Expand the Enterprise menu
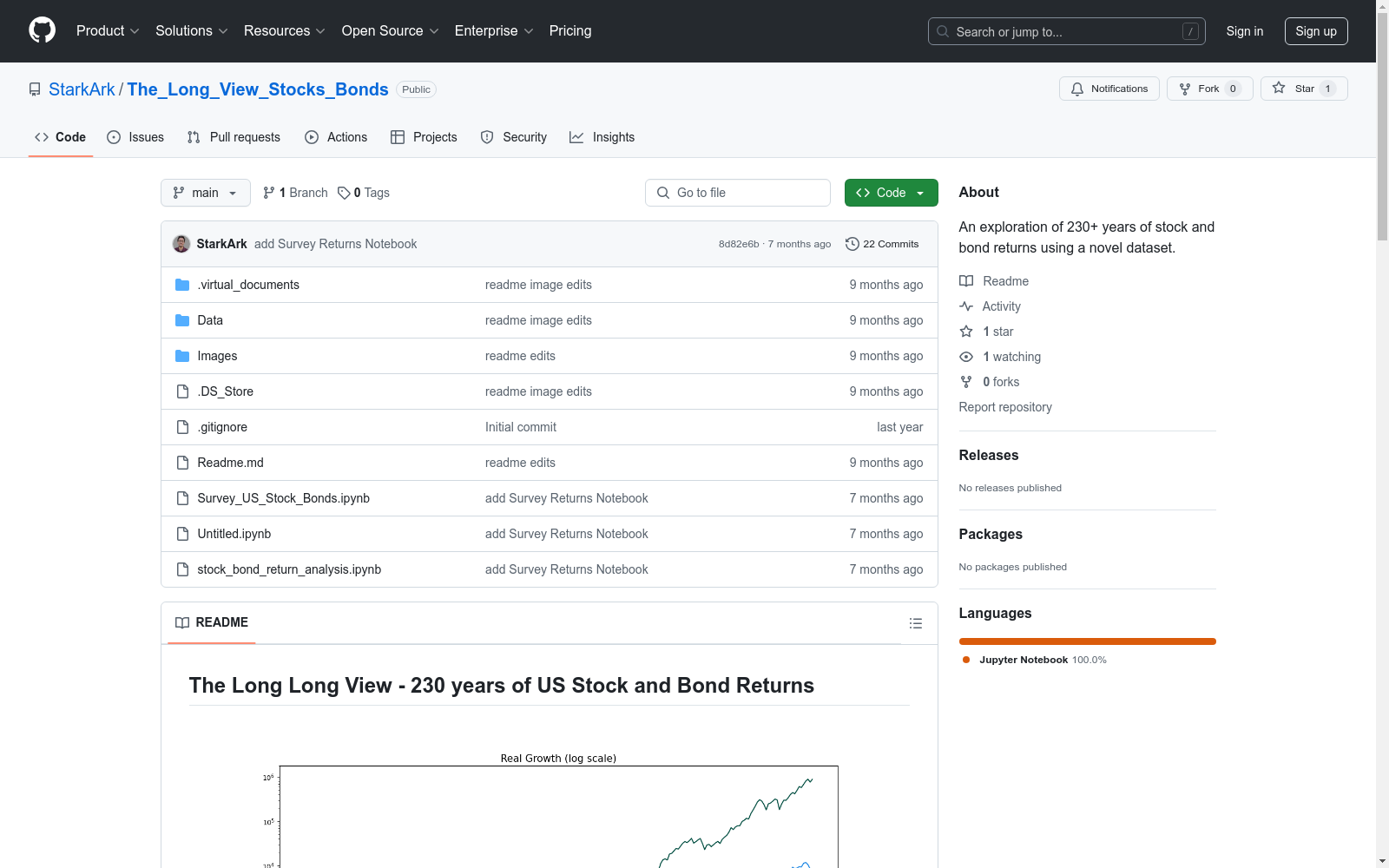1389x868 pixels. [x=494, y=31]
